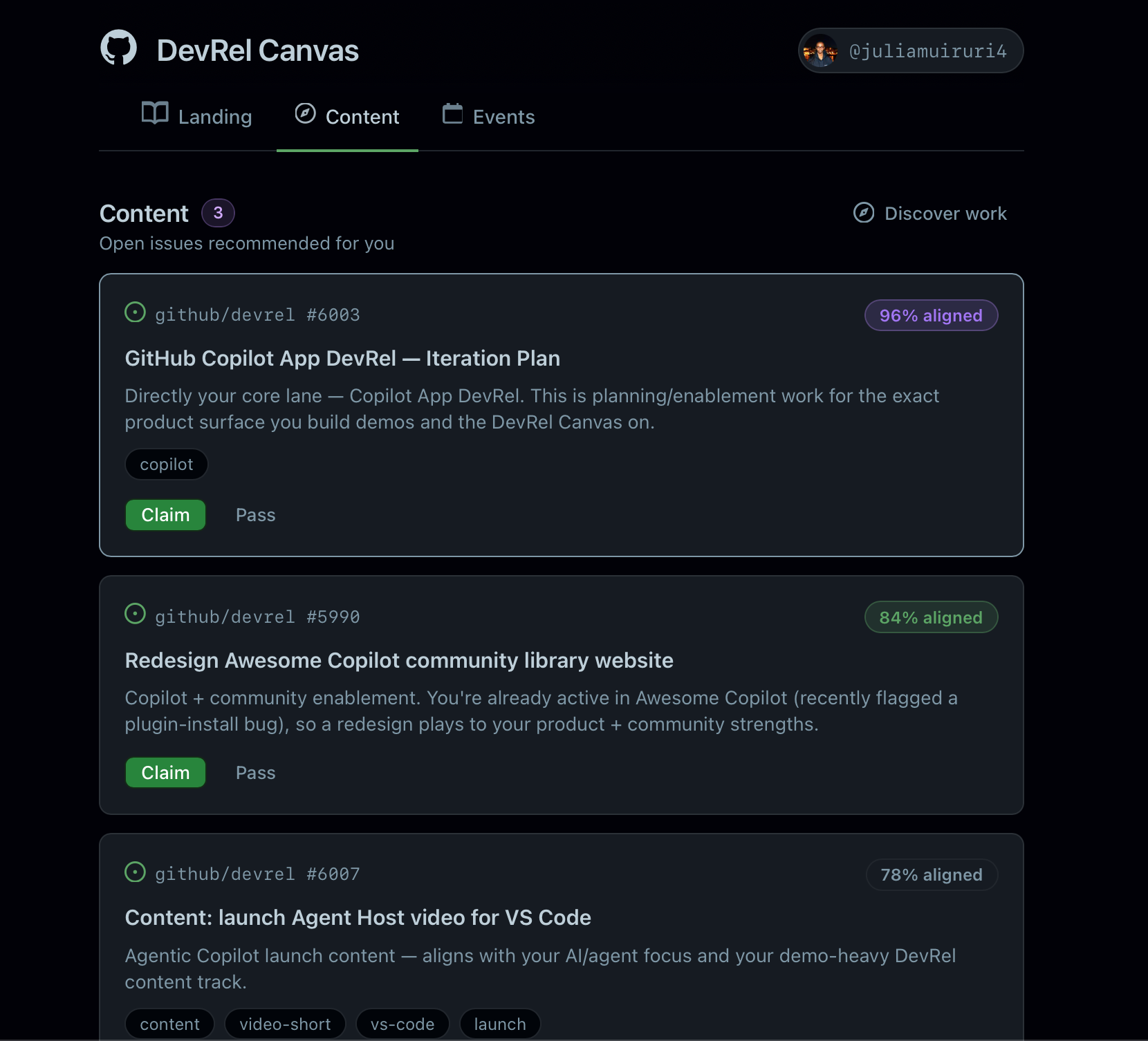Click the compass icon beside Discover work
Viewport: 1148px width, 1041px height.
pyautogui.click(x=864, y=212)
